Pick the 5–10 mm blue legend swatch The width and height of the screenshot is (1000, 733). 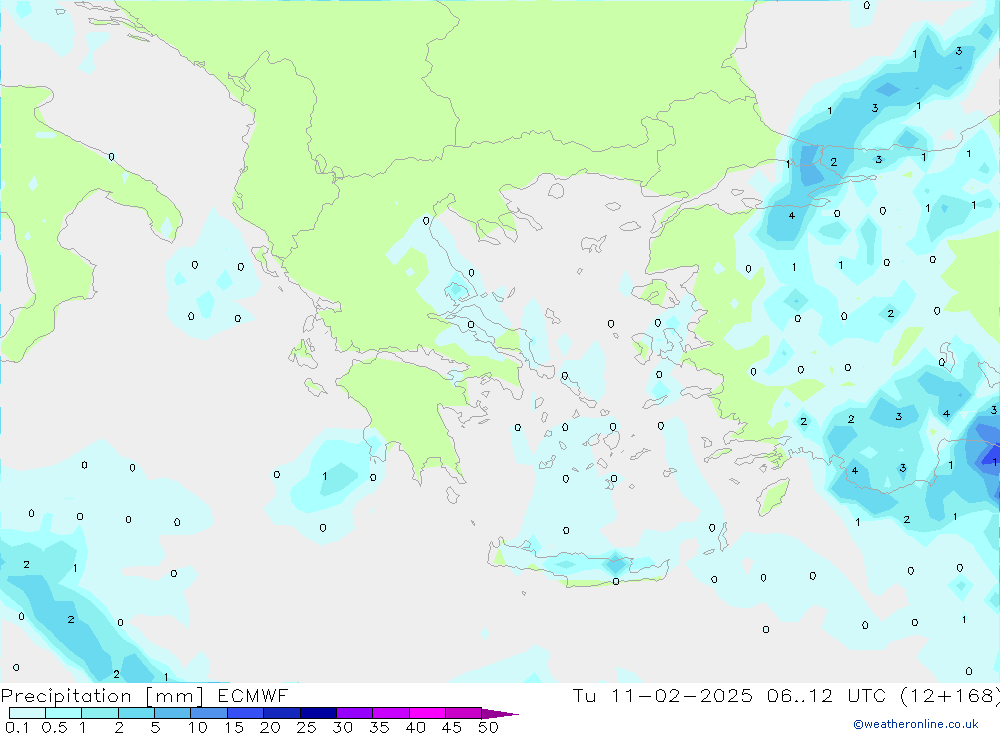[172, 713]
